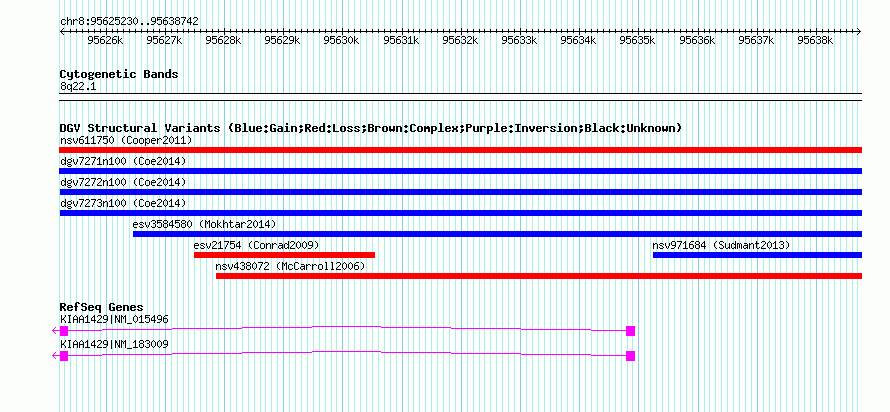Viewport: 890px width, 412px height.
Task: Click the 95629k ruler tick label
Action: click(283, 40)
